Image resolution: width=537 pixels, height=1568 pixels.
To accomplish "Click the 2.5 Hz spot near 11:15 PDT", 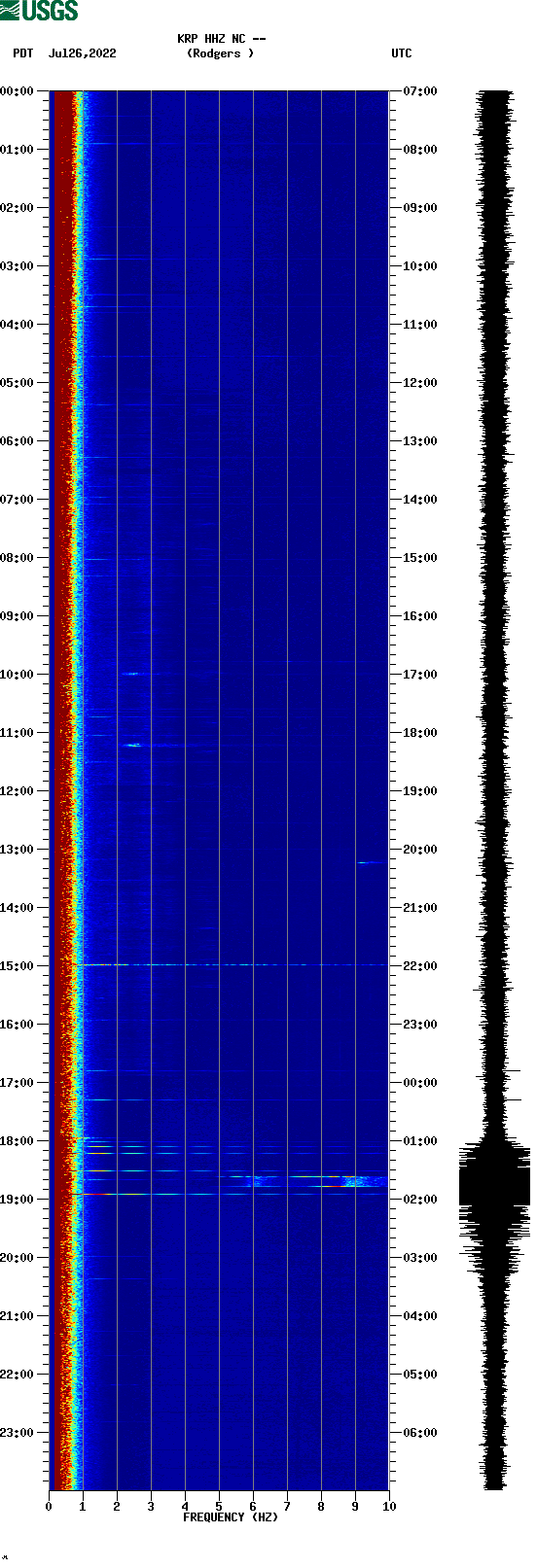I will point(134,745).
